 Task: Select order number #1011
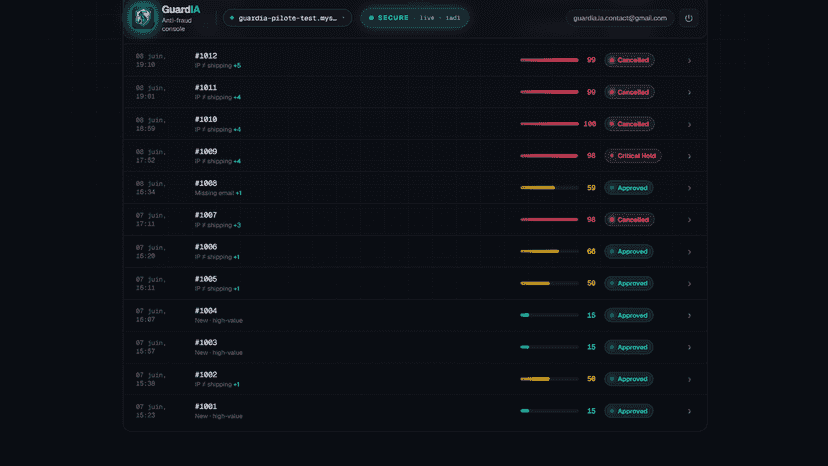206,88
